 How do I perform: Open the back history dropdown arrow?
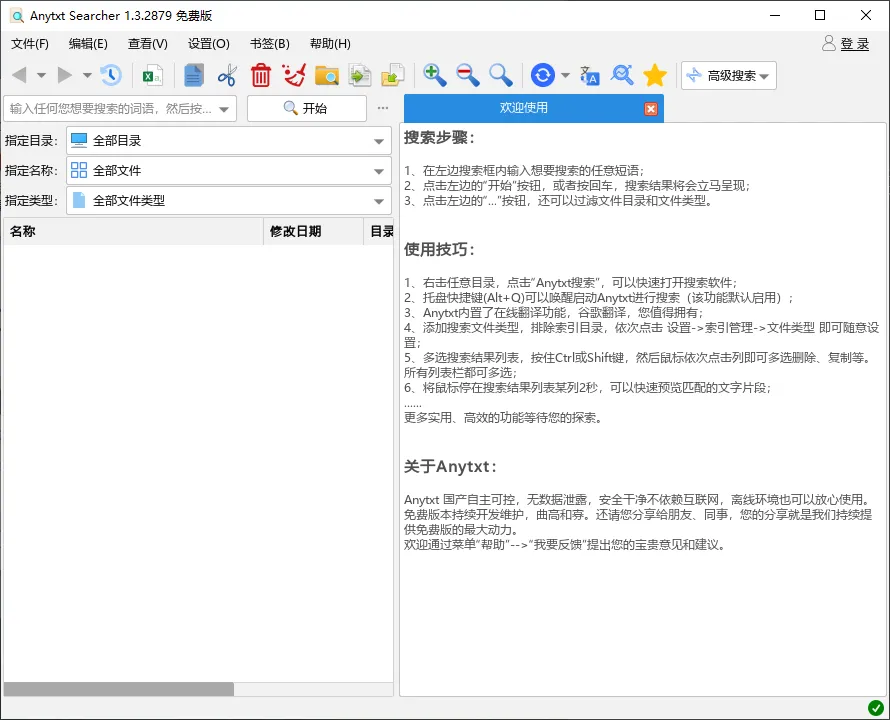point(41,75)
